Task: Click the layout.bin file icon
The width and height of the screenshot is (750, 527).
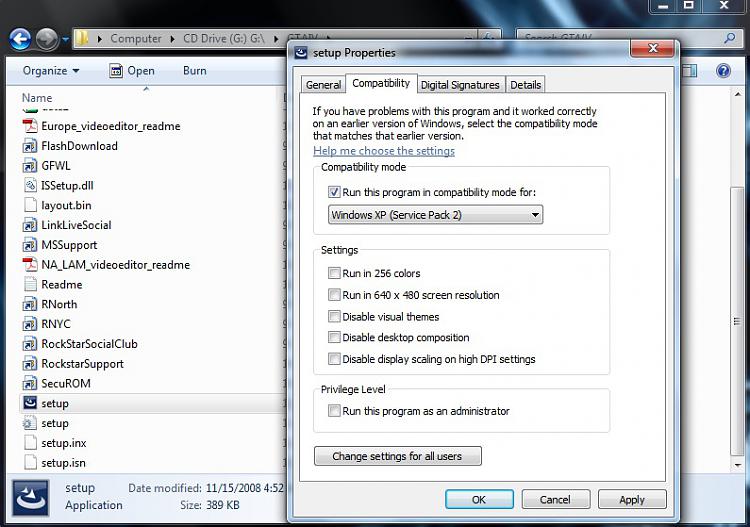Action: (x=30, y=205)
